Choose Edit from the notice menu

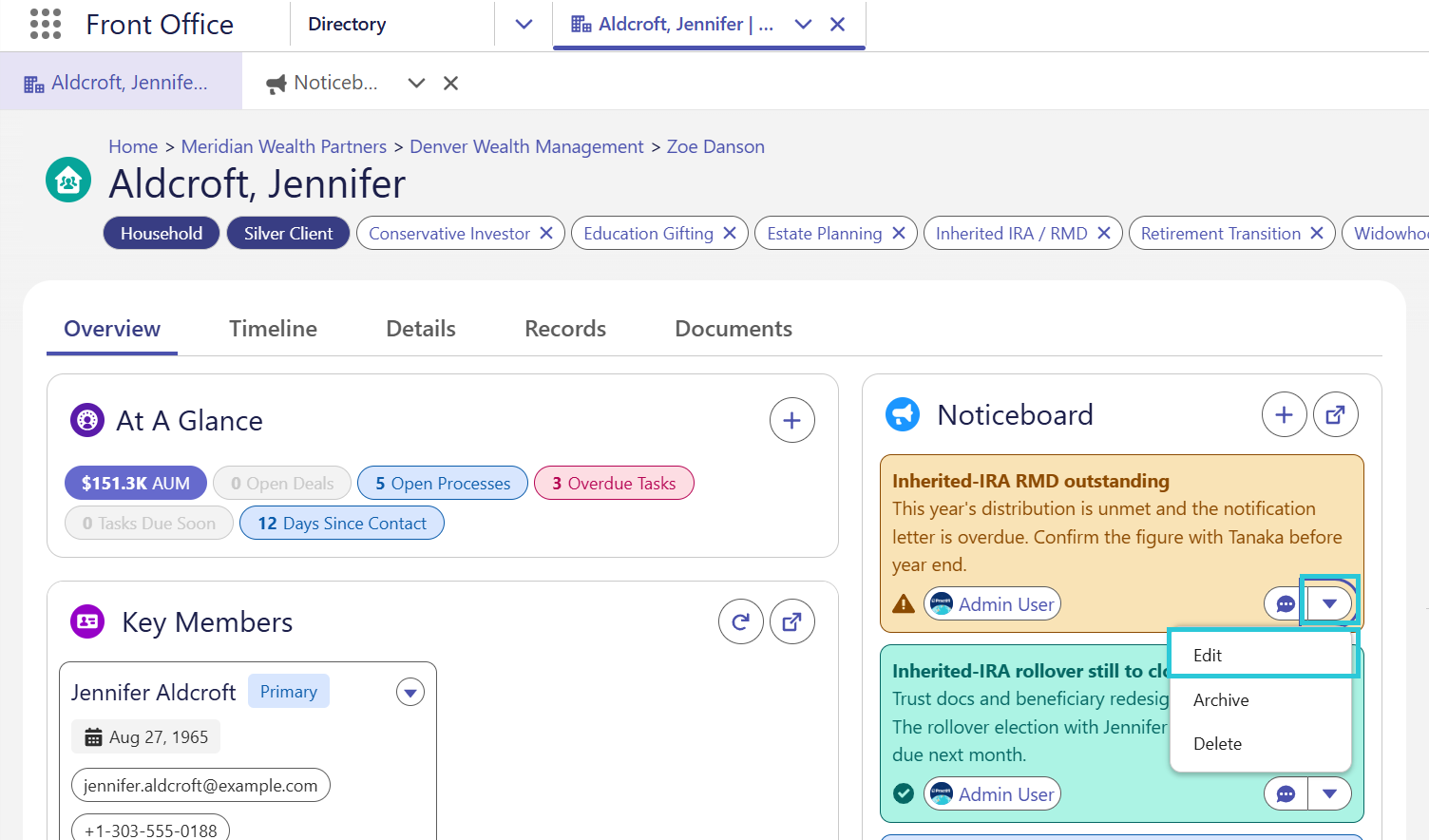pos(1261,656)
